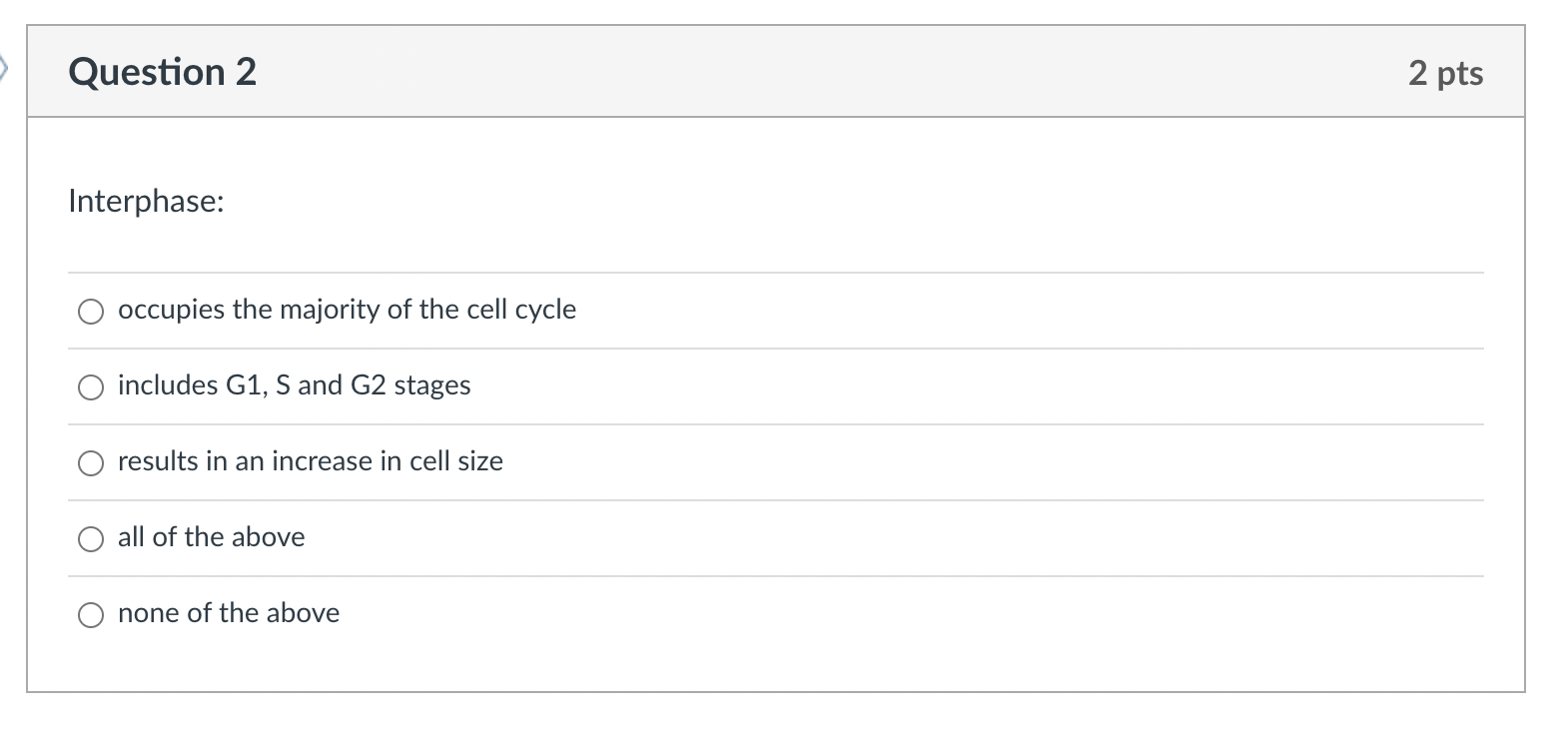
Task: Pick the 'all of the above' radio button
Action: [x=91, y=539]
